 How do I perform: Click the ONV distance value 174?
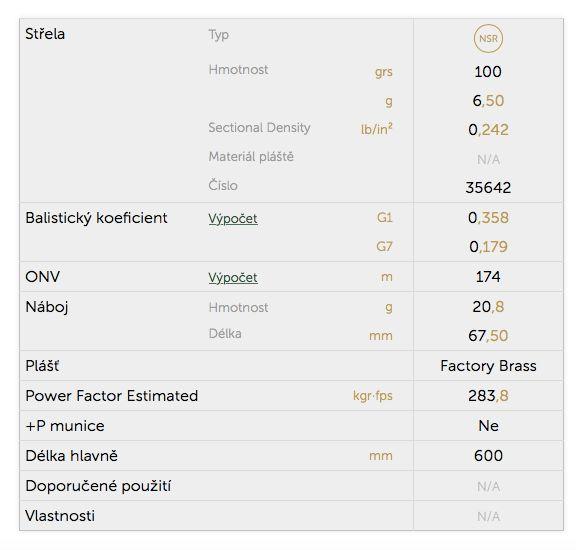coord(488,277)
